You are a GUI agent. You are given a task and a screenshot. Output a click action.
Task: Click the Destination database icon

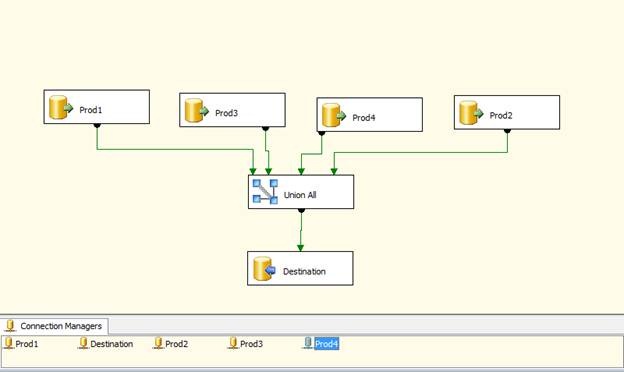point(265,269)
